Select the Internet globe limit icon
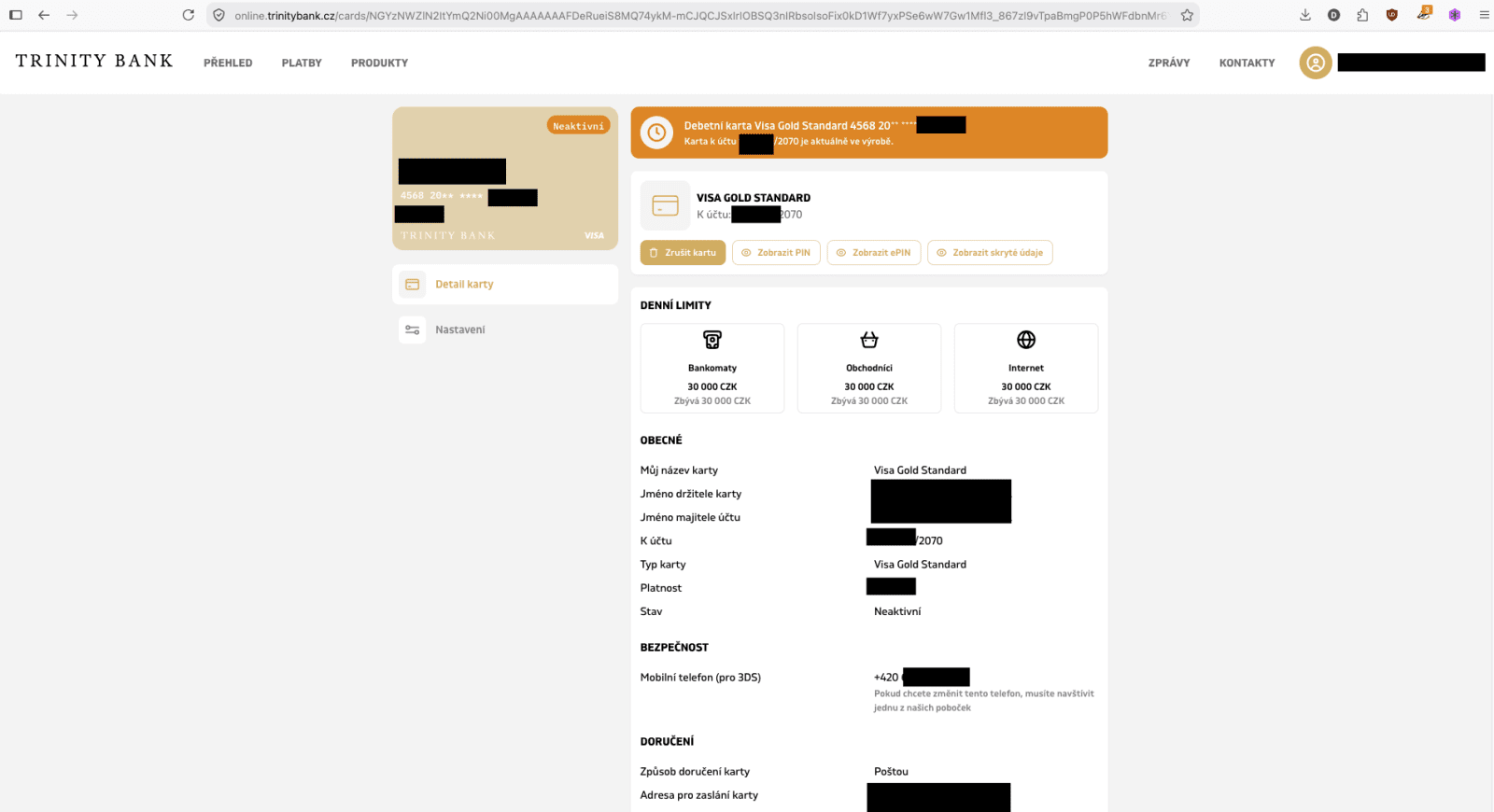The image size is (1494, 812). pyautogui.click(x=1026, y=340)
